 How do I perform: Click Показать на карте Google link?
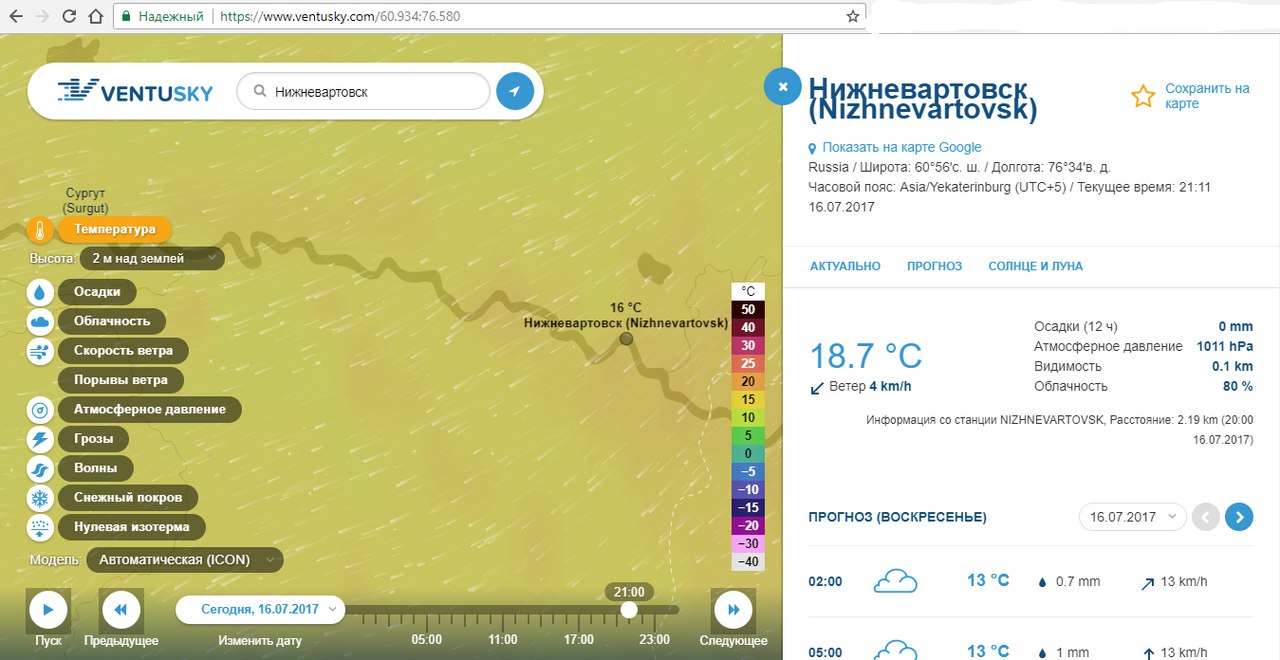902,147
